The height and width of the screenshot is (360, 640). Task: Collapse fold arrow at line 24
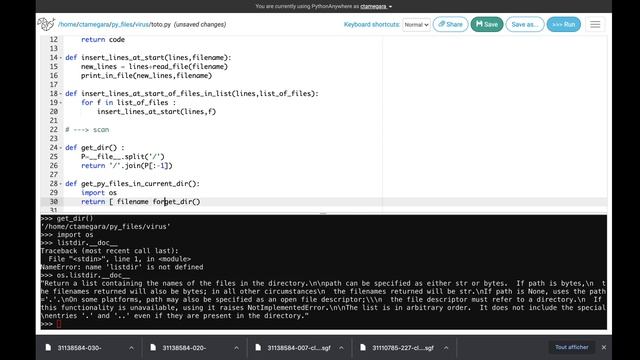coord(61,147)
